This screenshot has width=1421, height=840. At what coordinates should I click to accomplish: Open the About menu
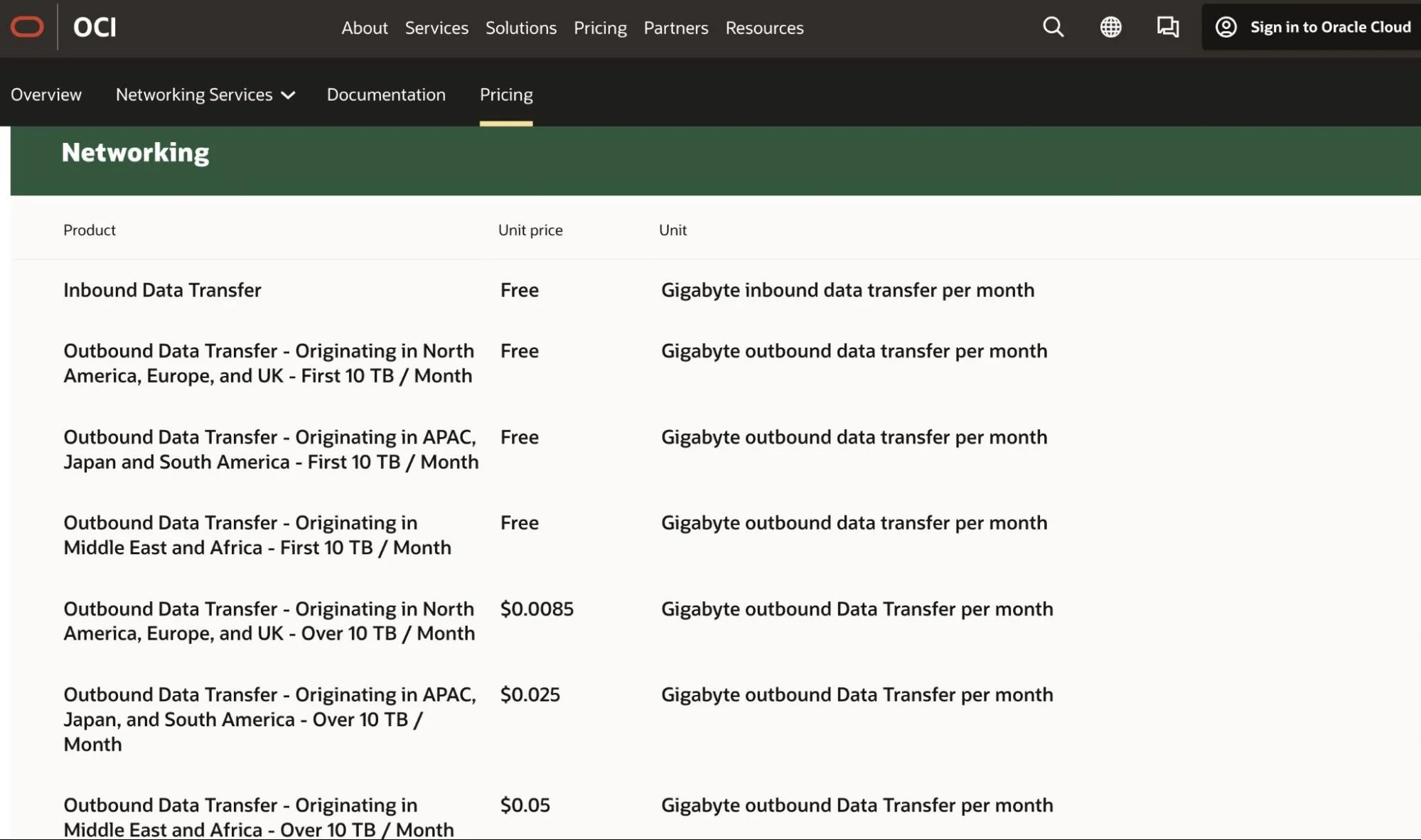click(x=364, y=28)
